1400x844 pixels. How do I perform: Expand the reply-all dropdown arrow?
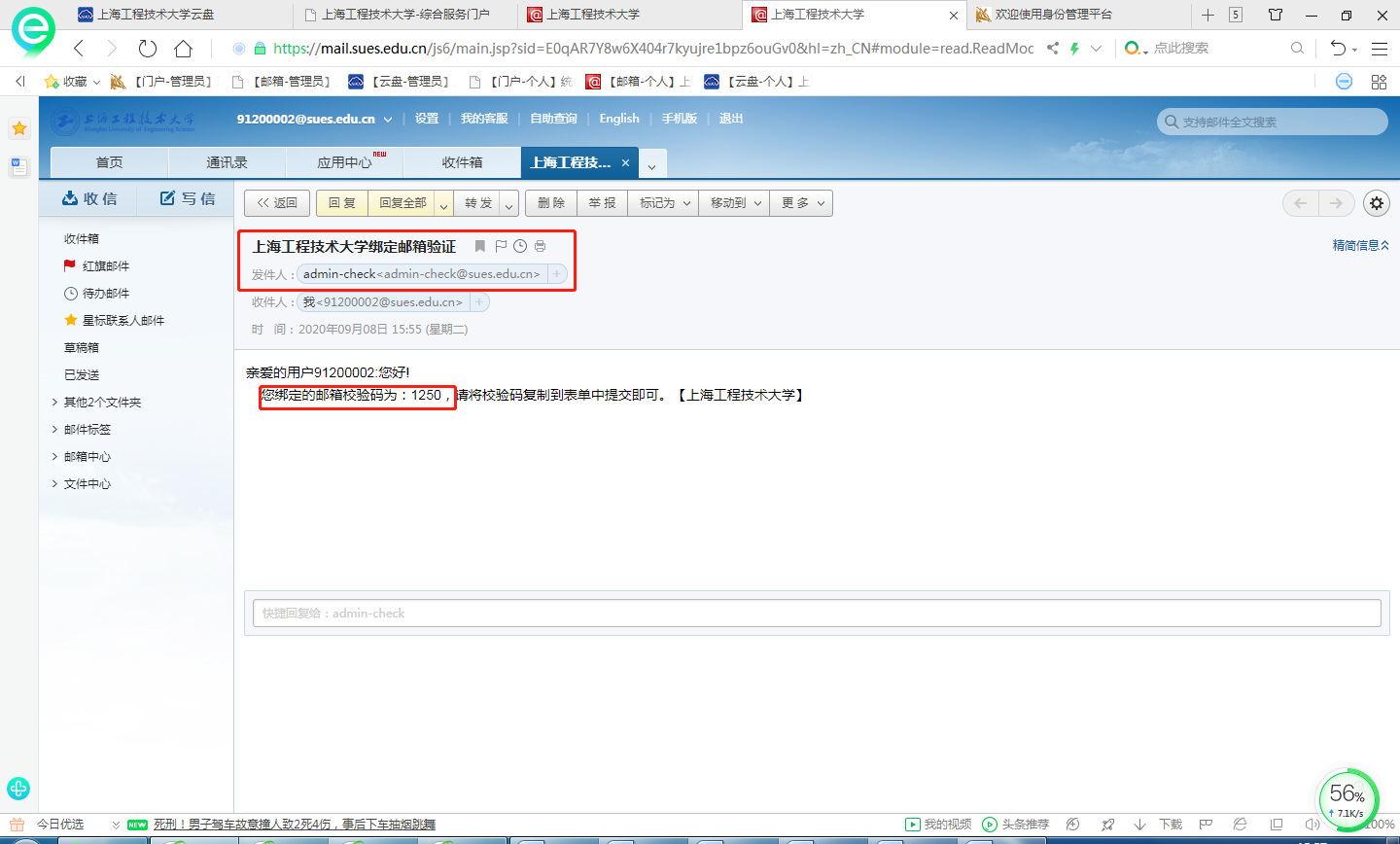[x=443, y=203]
